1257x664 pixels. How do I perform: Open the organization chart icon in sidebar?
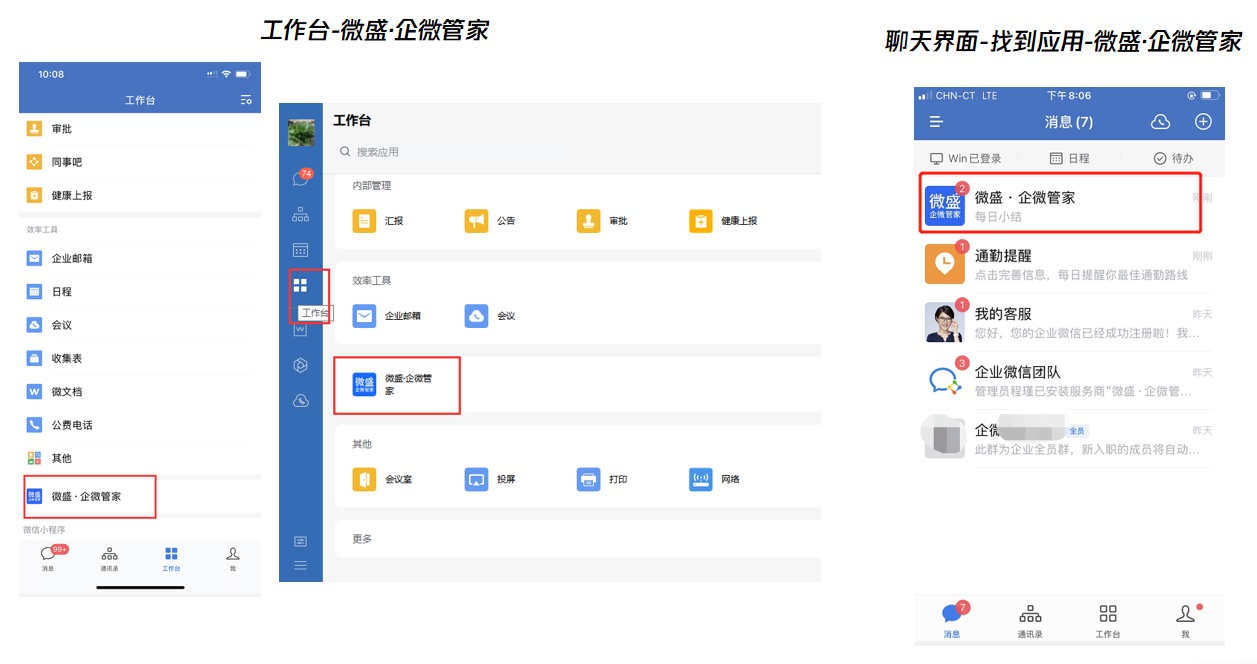(300, 214)
